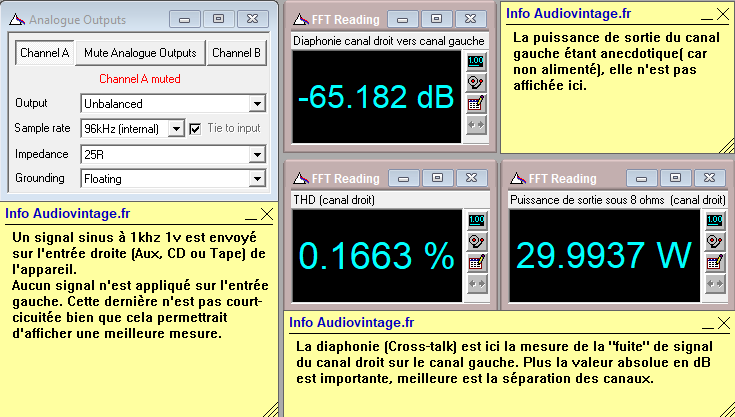Click precision 1.00 icon in THD reading
This screenshot has width=735, height=417.
tap(477, 220)
